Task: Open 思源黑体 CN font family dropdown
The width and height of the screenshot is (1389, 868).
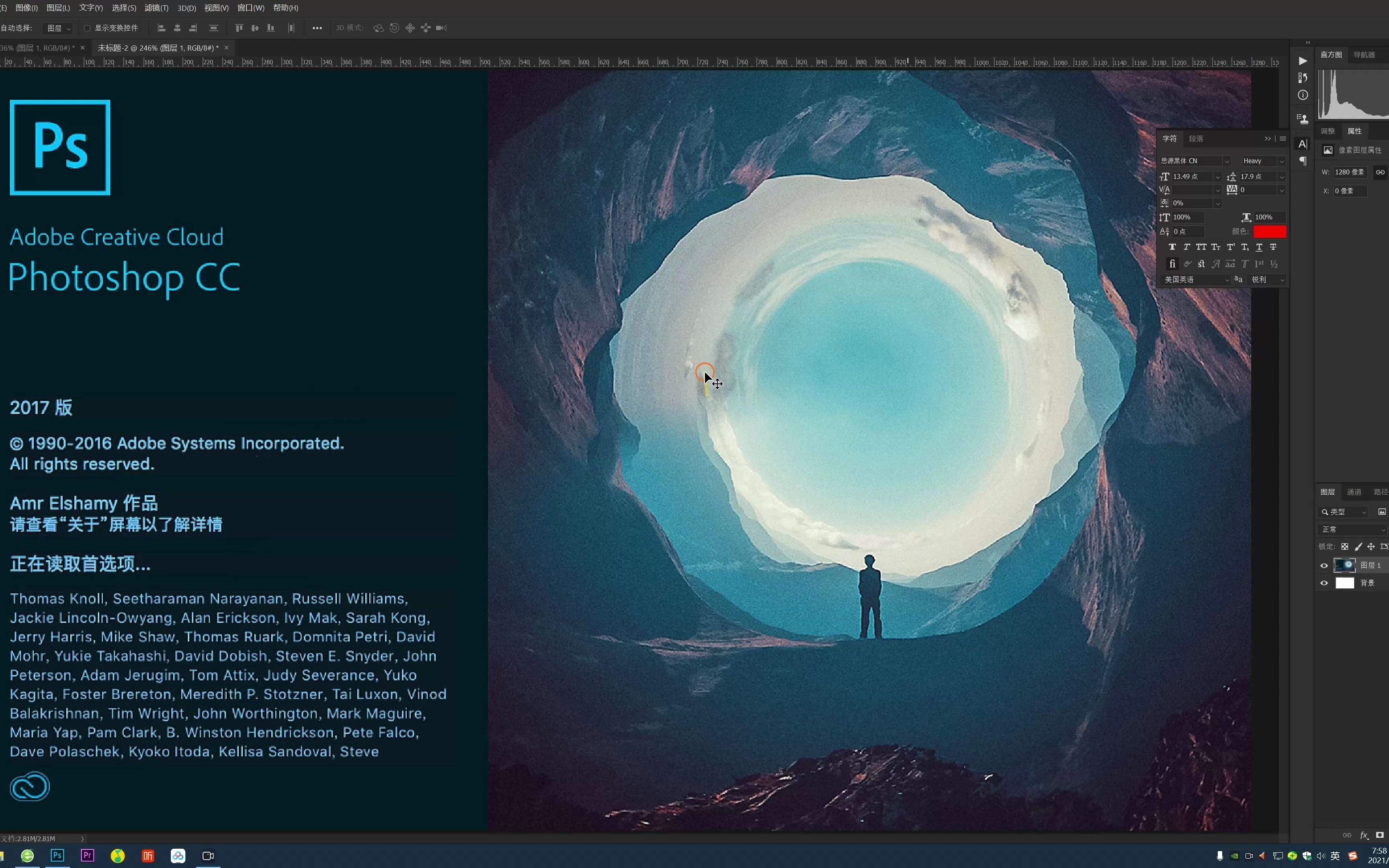Action: (1227, 161)
